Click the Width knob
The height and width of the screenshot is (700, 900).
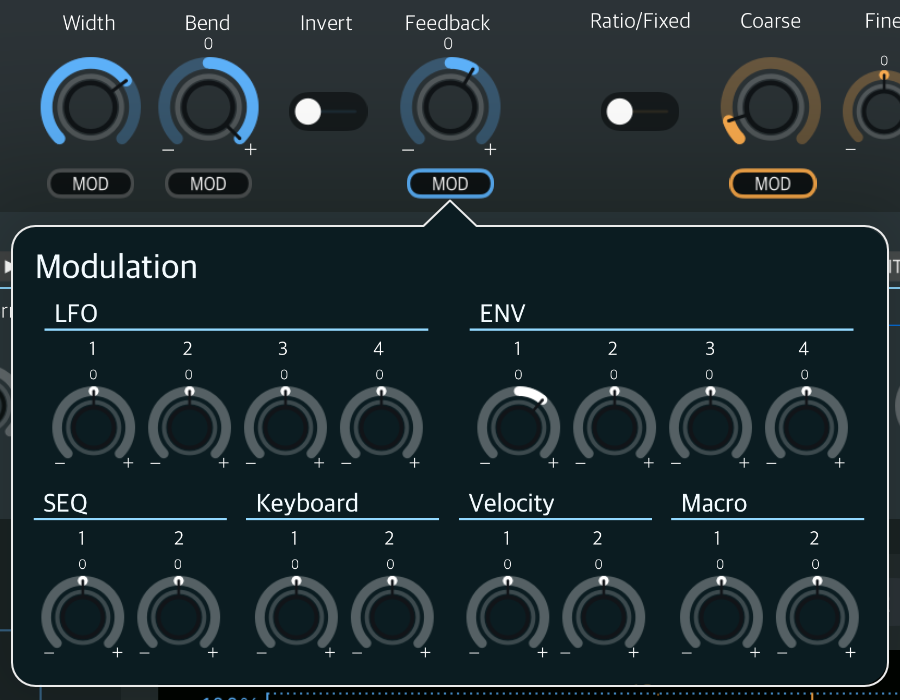90,106
